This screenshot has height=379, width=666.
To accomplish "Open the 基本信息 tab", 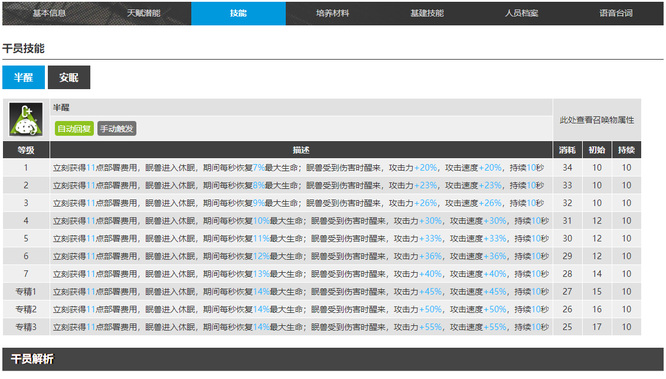I will 49,13.
